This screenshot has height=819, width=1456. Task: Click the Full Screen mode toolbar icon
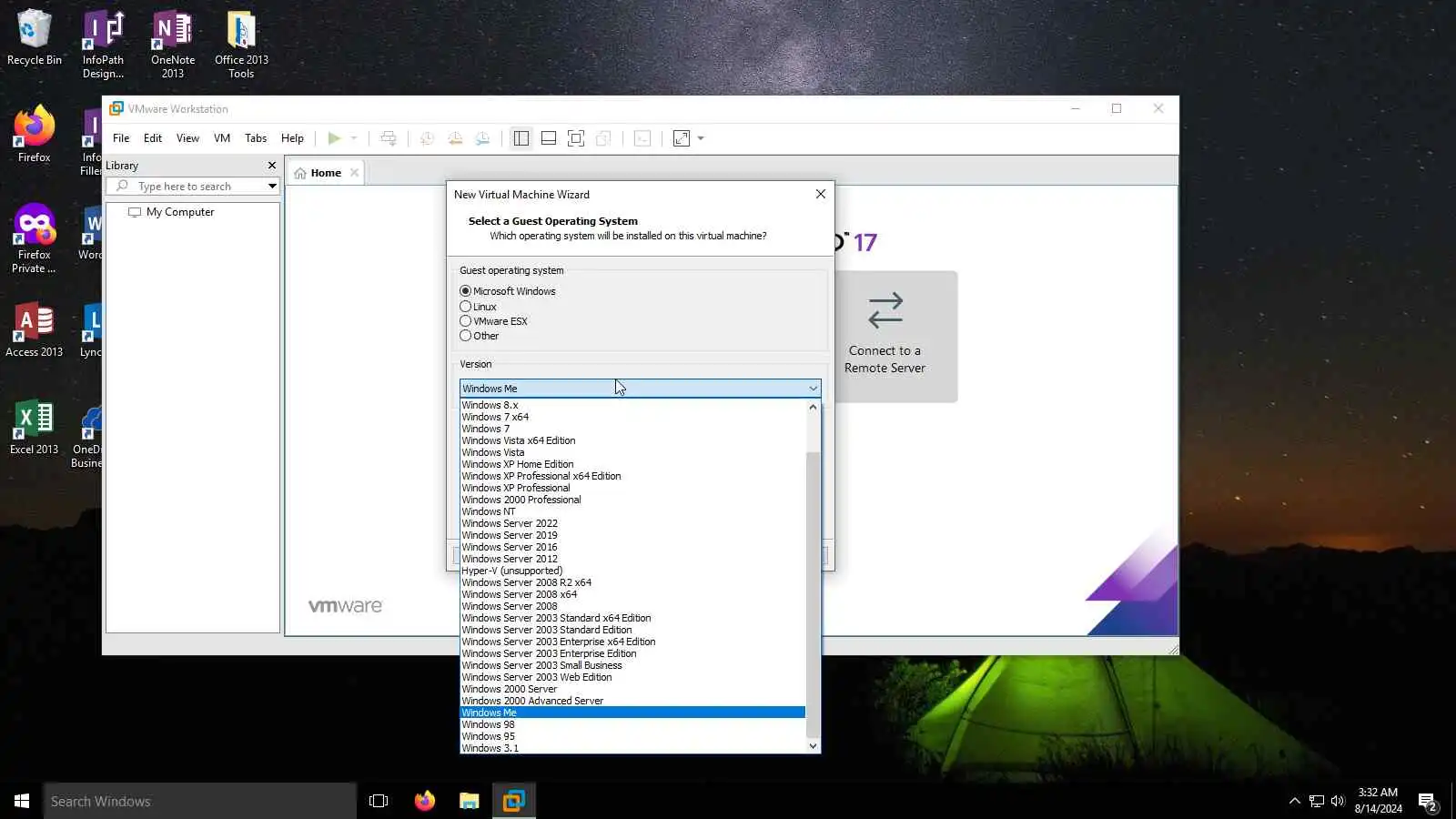[x=576, y=138]
